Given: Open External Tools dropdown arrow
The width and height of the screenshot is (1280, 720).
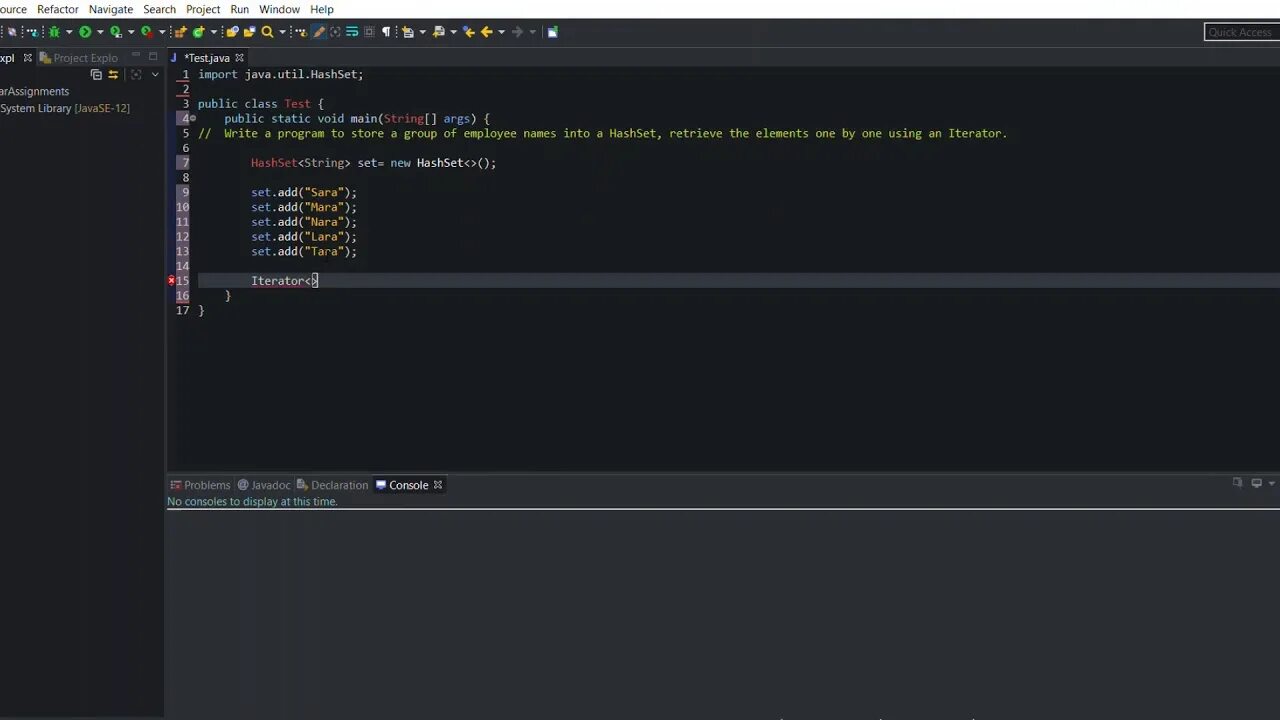Looking at the screenshot, I should pyautogui.click(x=162, y=32).
